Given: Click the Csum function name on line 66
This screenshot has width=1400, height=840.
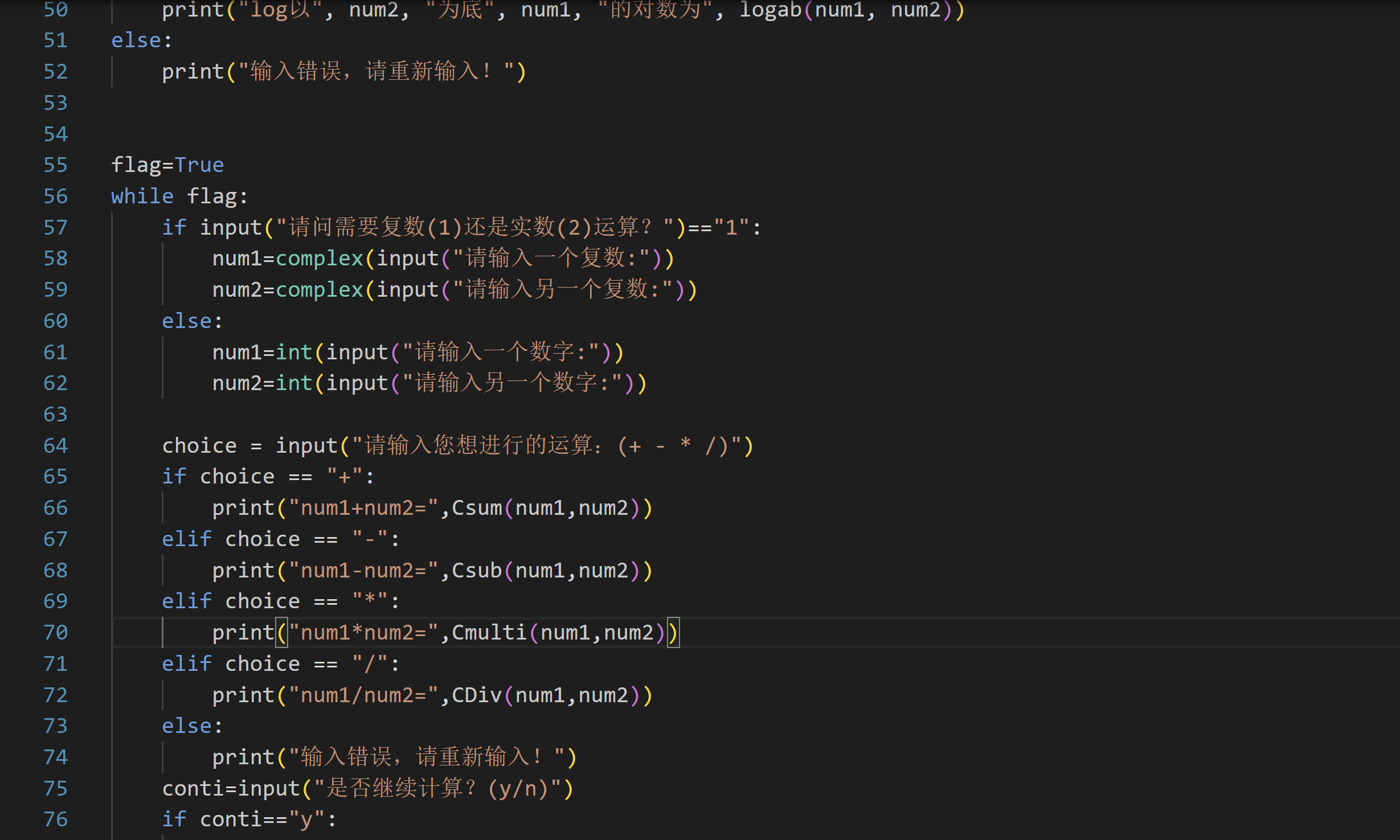Looking at the screenshot, I should point(477,508).
